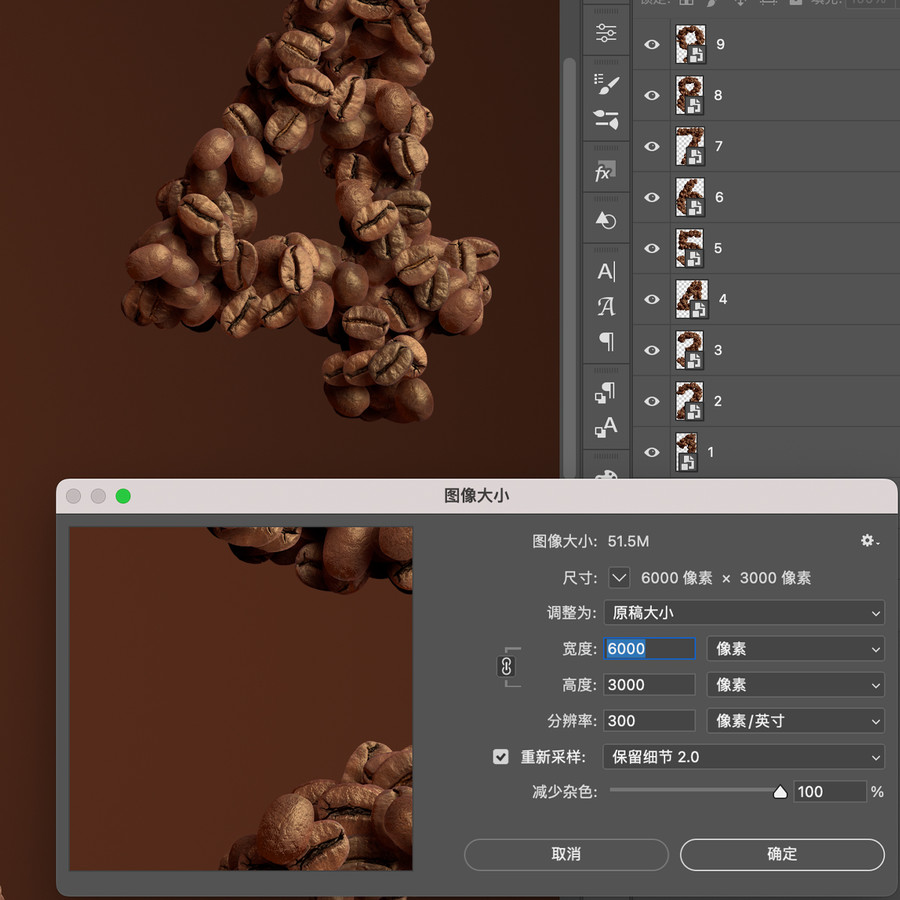
Task: Select layer 5 thumbnail
Action: coord(690,249)
